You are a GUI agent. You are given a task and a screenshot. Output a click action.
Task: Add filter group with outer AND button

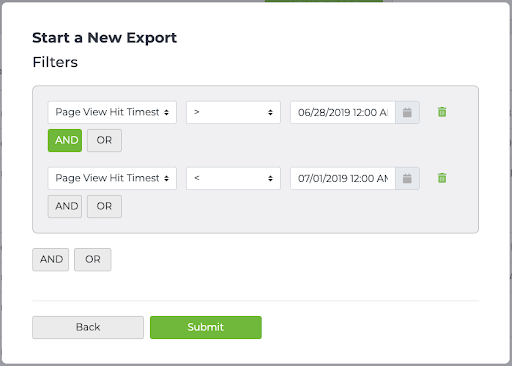coord(51,259)
